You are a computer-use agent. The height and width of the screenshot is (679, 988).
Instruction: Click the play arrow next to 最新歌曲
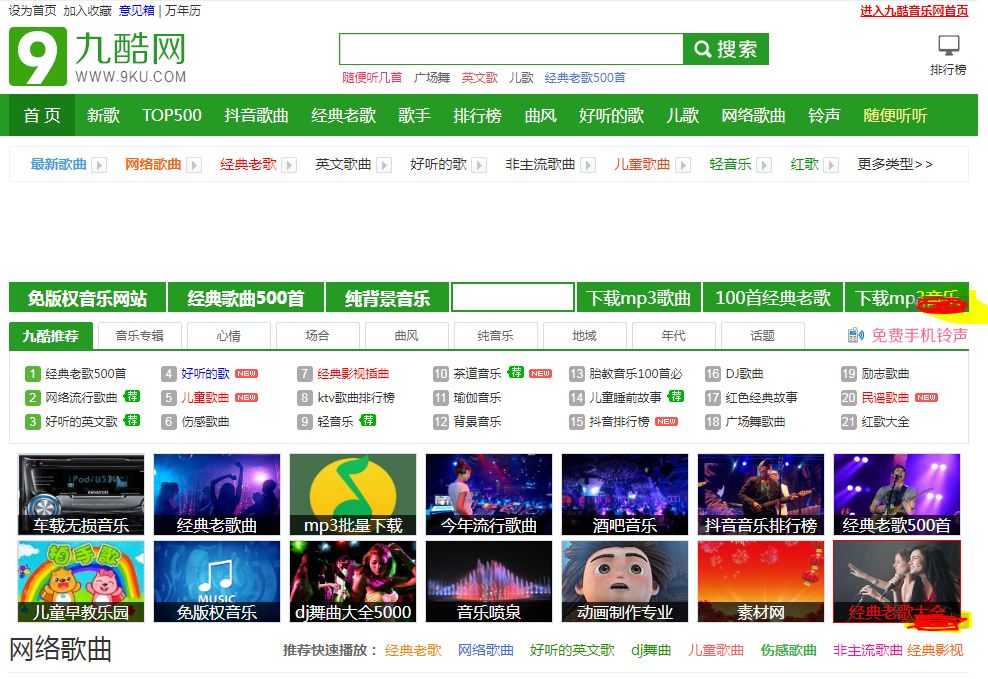pyautogui.click(x=99, y=165)
